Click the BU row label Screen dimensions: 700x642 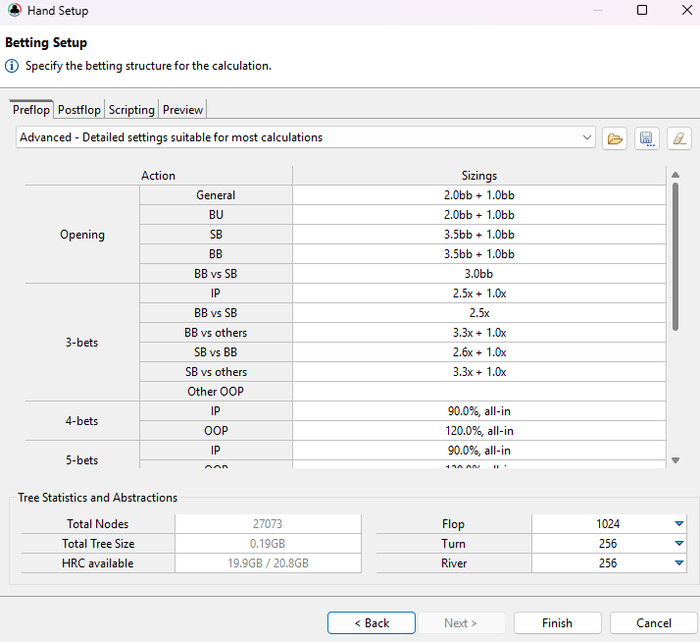pos(216,215)
